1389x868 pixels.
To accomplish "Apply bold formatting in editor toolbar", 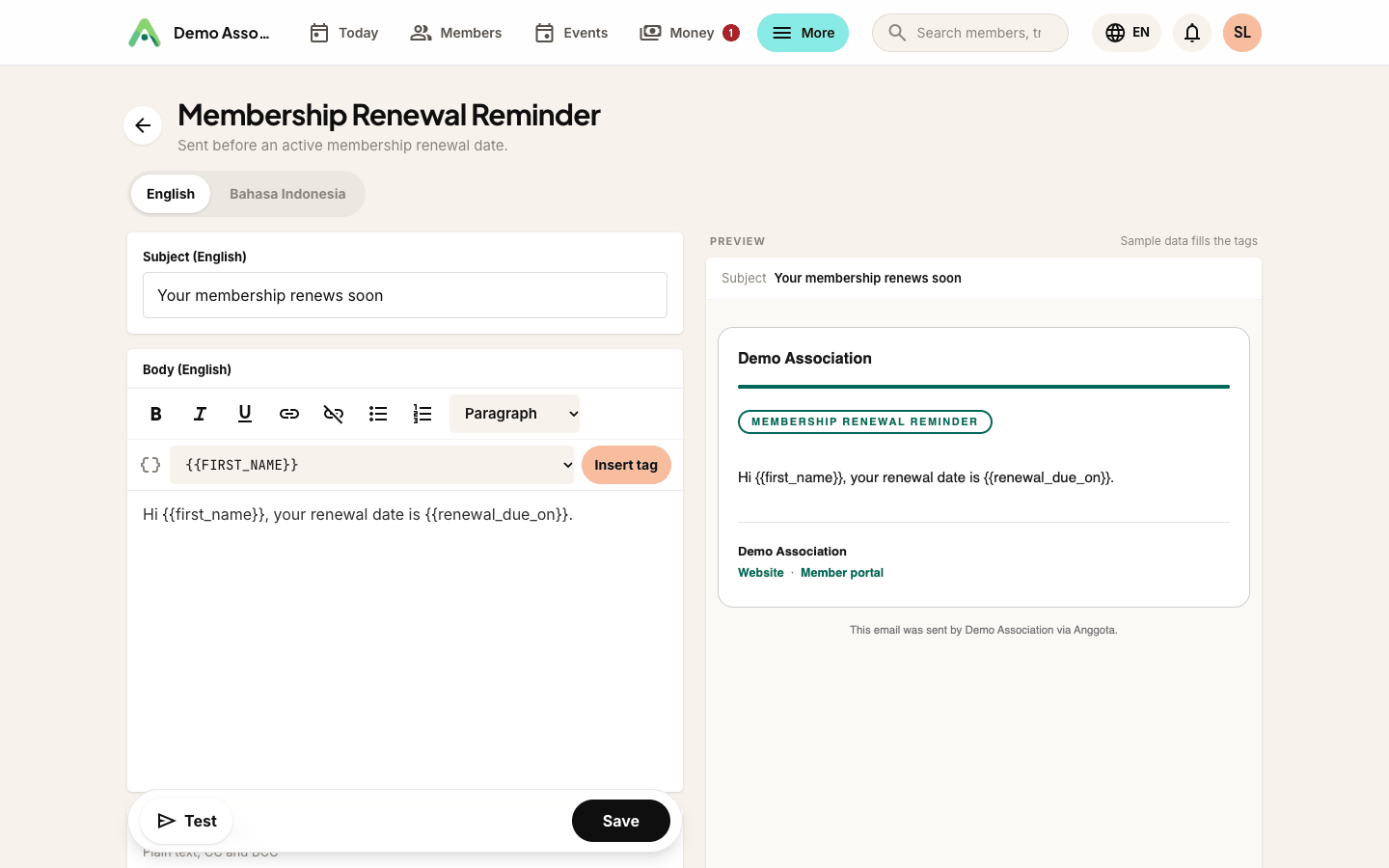I will click(x=156, y=414).
